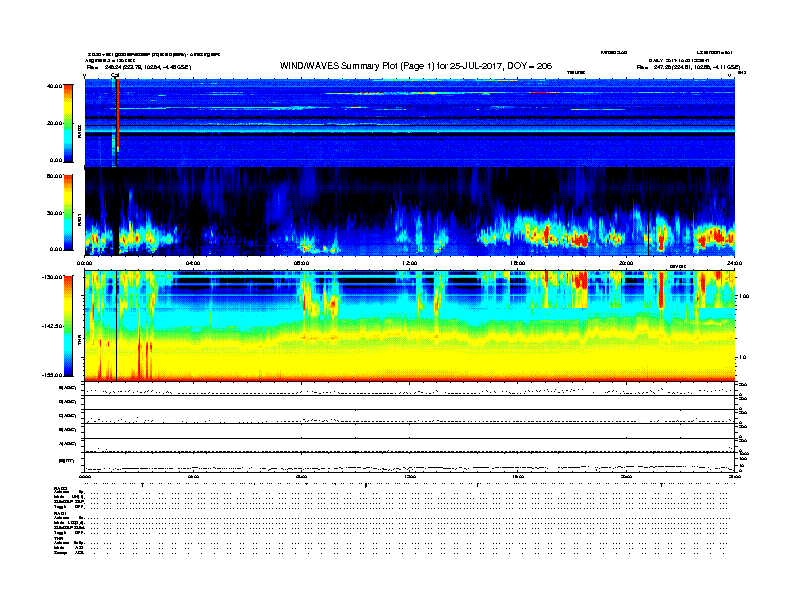Screen dimensions: 792x612
Task: Click the 12:00 label under RAD1 spectrogram
Action: [410, 263]
